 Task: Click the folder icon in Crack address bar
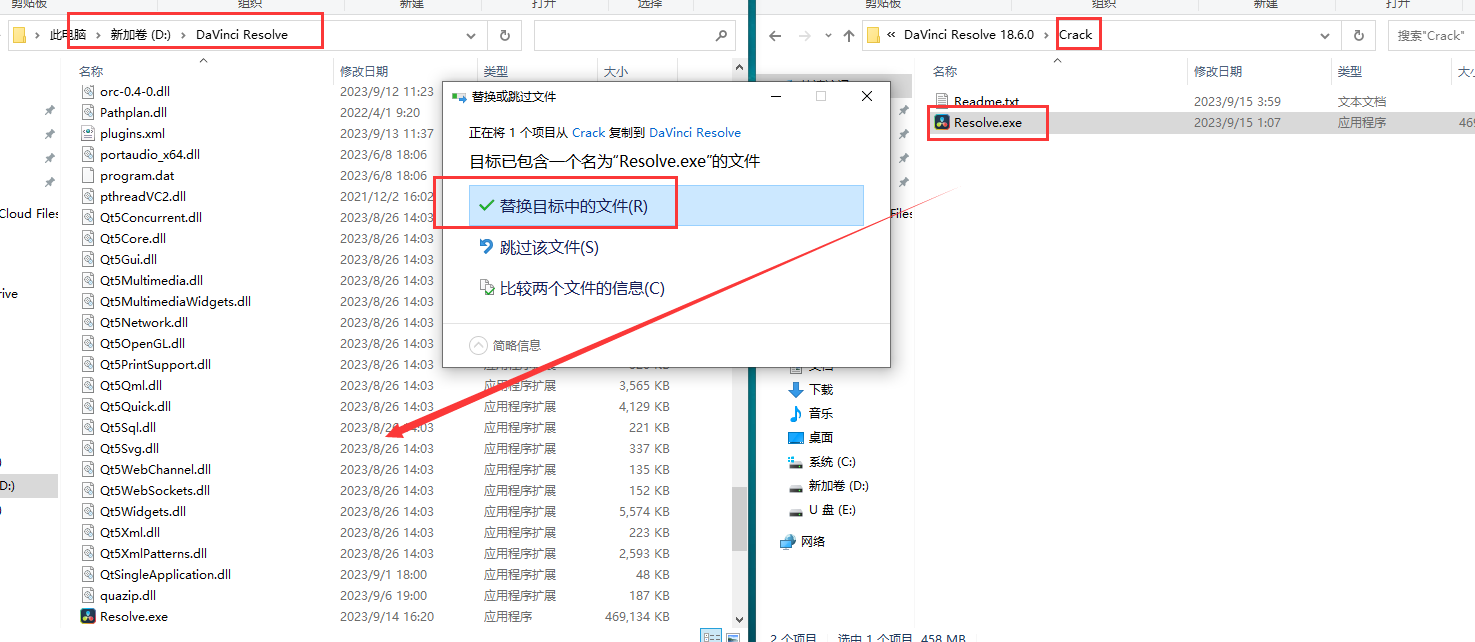coord(873,35)
